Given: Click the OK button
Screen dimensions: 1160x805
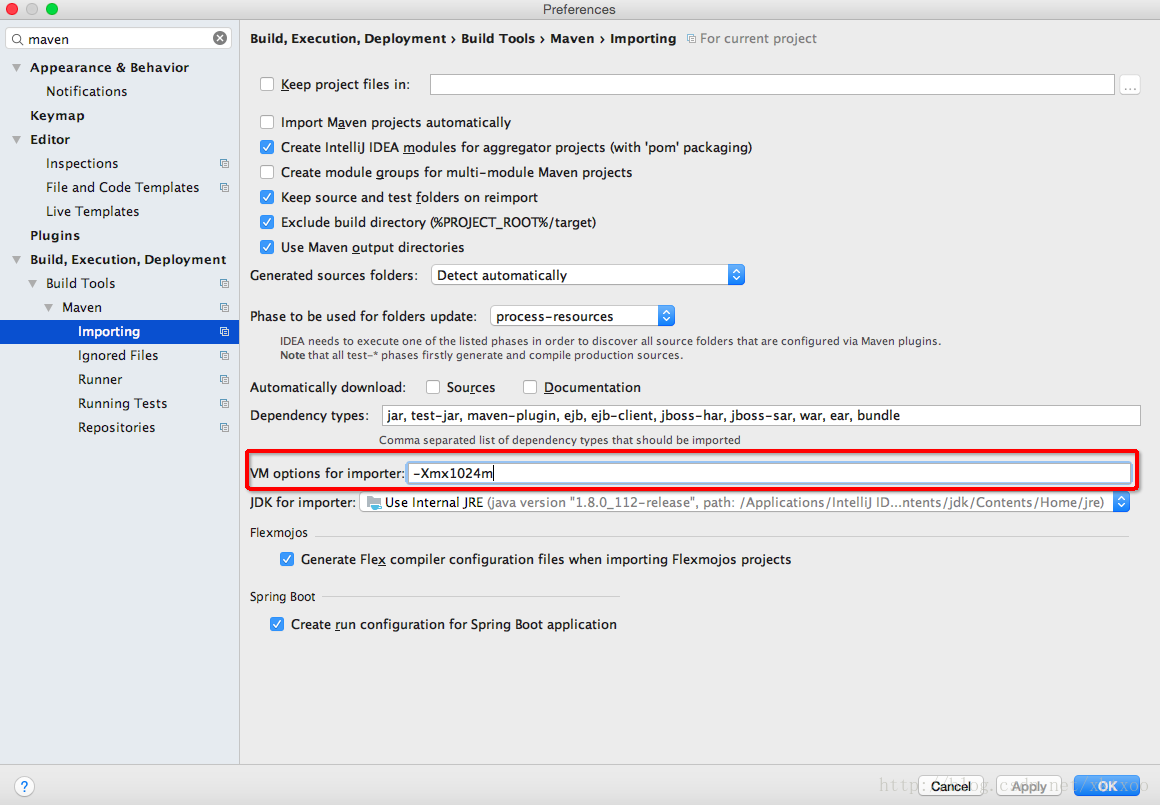Looking at the screenshot, I should [1106, 785].
